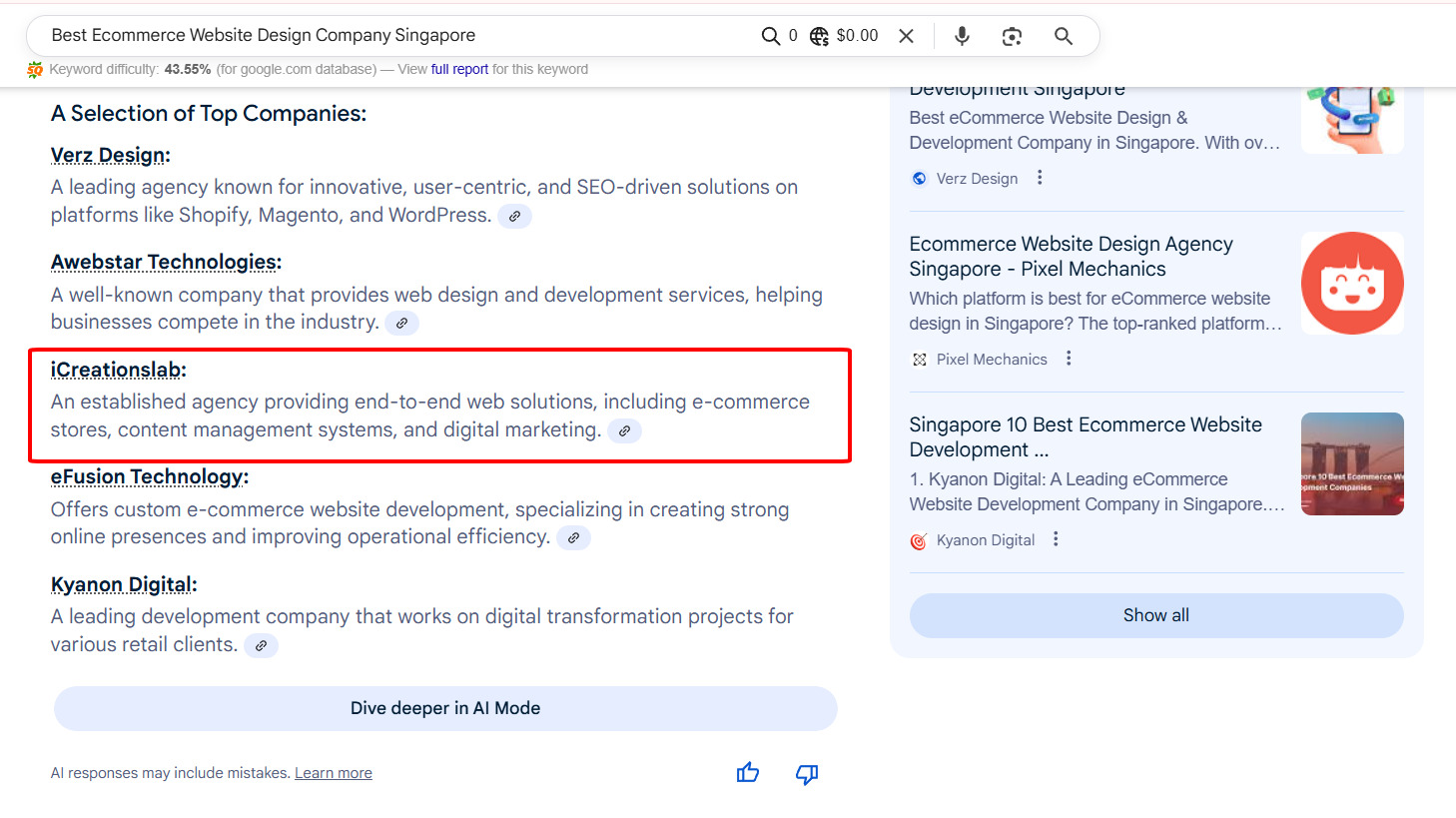1456x818 pixels.
Task: Open source link icon after Verz Design description
Action: [x=514, y=216]
